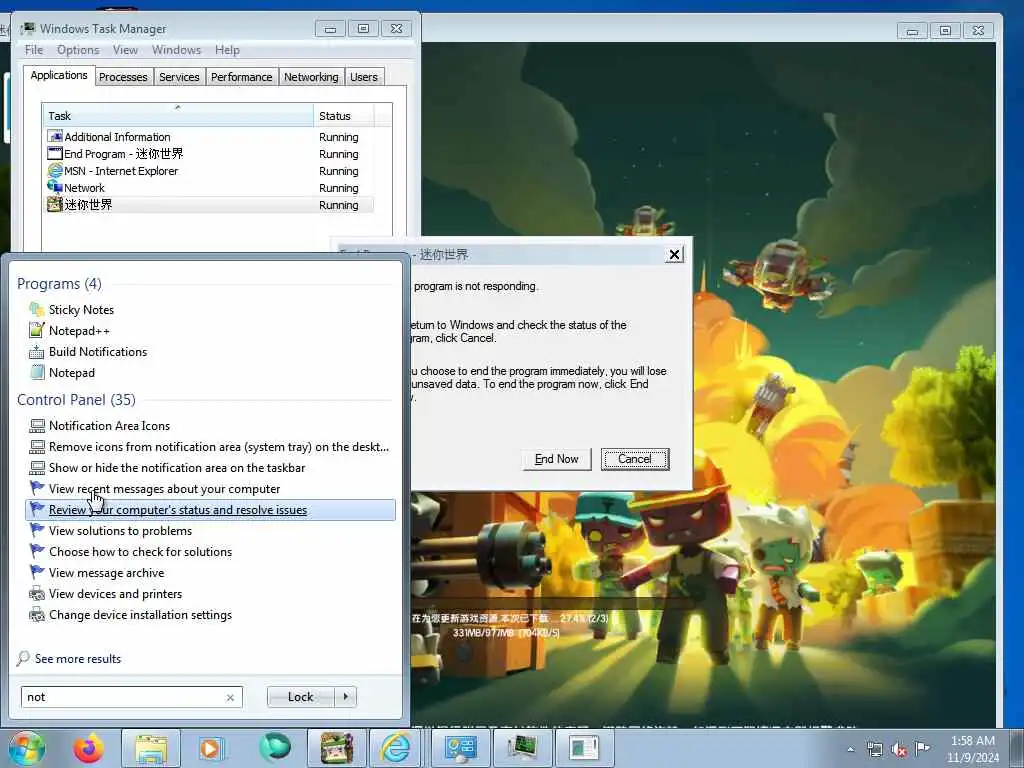Minimize the Windows Task Manager window
Screen dimensions: 1024x768
[330, 29]
